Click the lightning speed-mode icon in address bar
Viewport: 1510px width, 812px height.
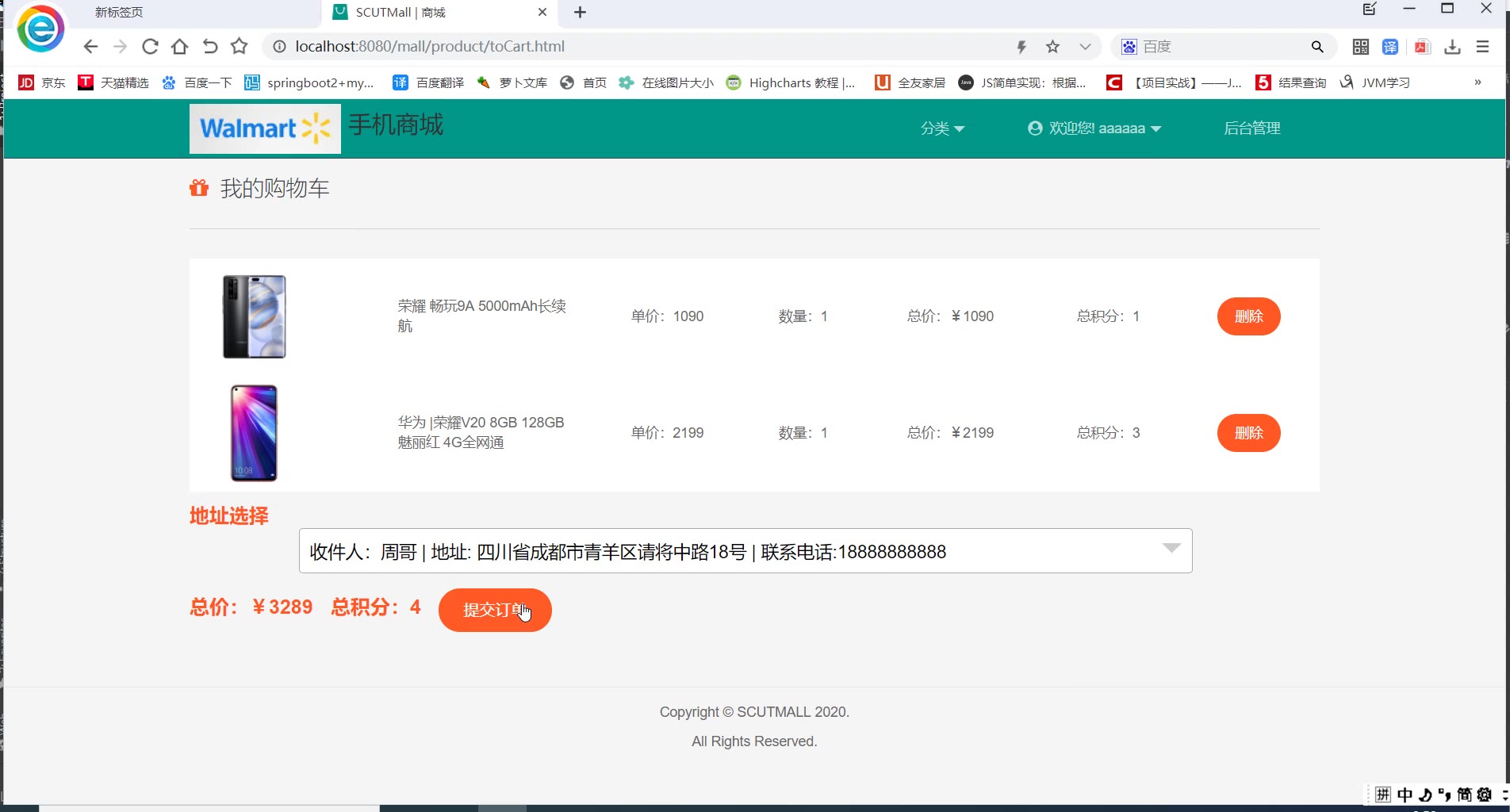point(1021,47)
